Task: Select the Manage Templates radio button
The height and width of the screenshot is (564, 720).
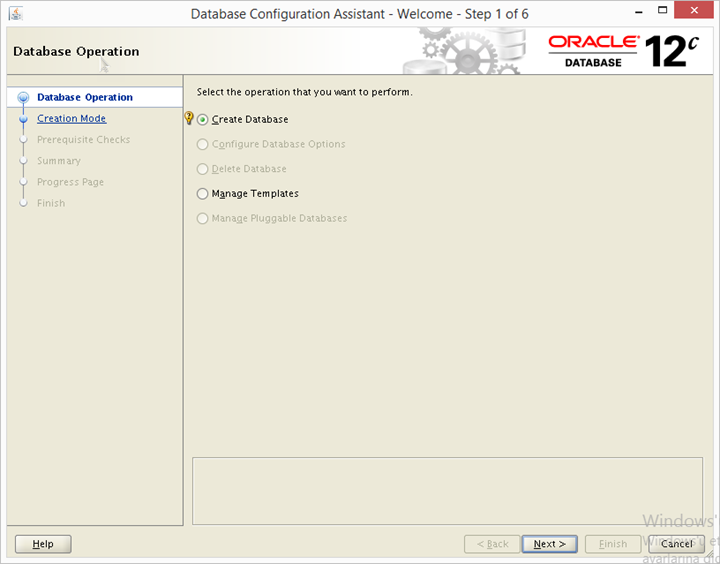Action: pos(202,194)
